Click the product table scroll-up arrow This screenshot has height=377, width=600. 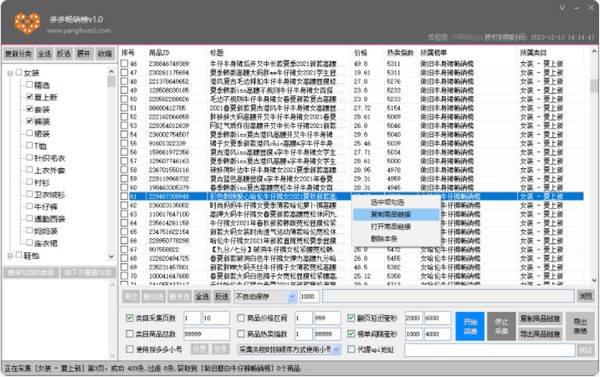point(594,51)
